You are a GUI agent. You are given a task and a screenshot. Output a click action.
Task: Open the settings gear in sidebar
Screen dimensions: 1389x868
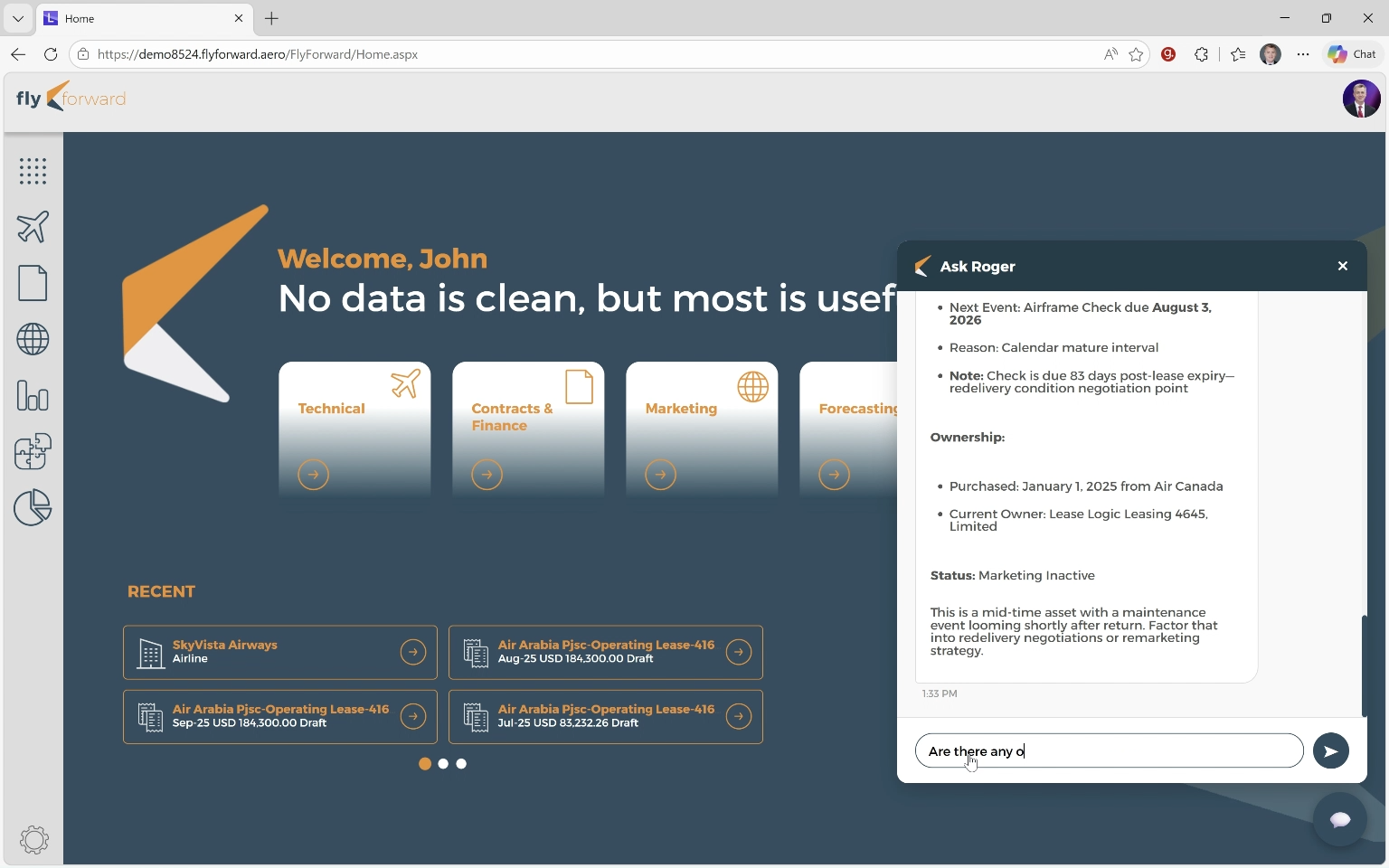pos(33,840)
